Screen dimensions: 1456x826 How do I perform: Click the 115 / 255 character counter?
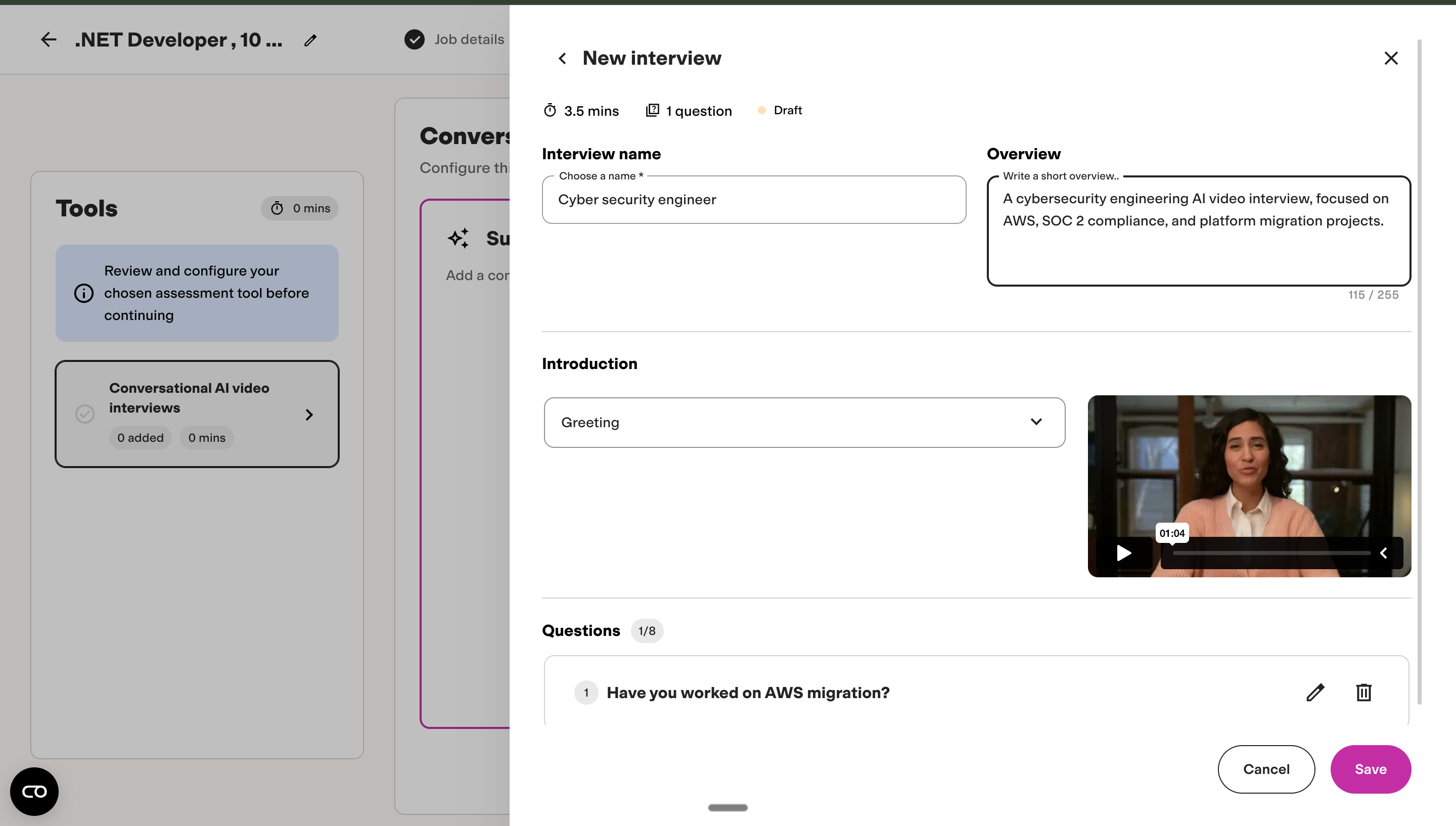click(x=1373, y=295)
